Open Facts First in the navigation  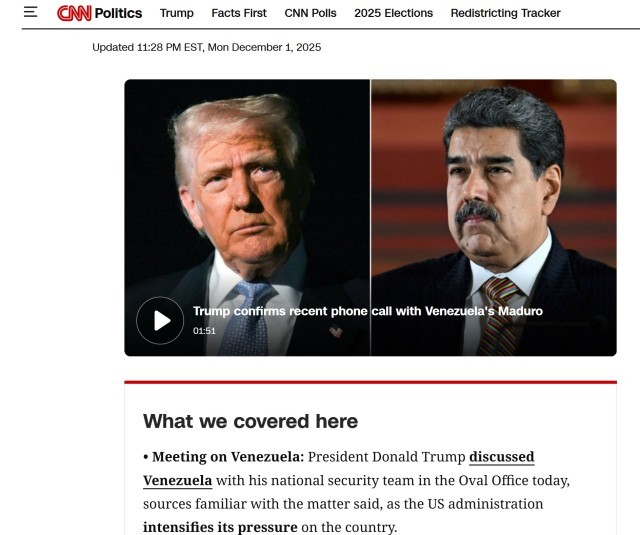[x=239, y=13]
